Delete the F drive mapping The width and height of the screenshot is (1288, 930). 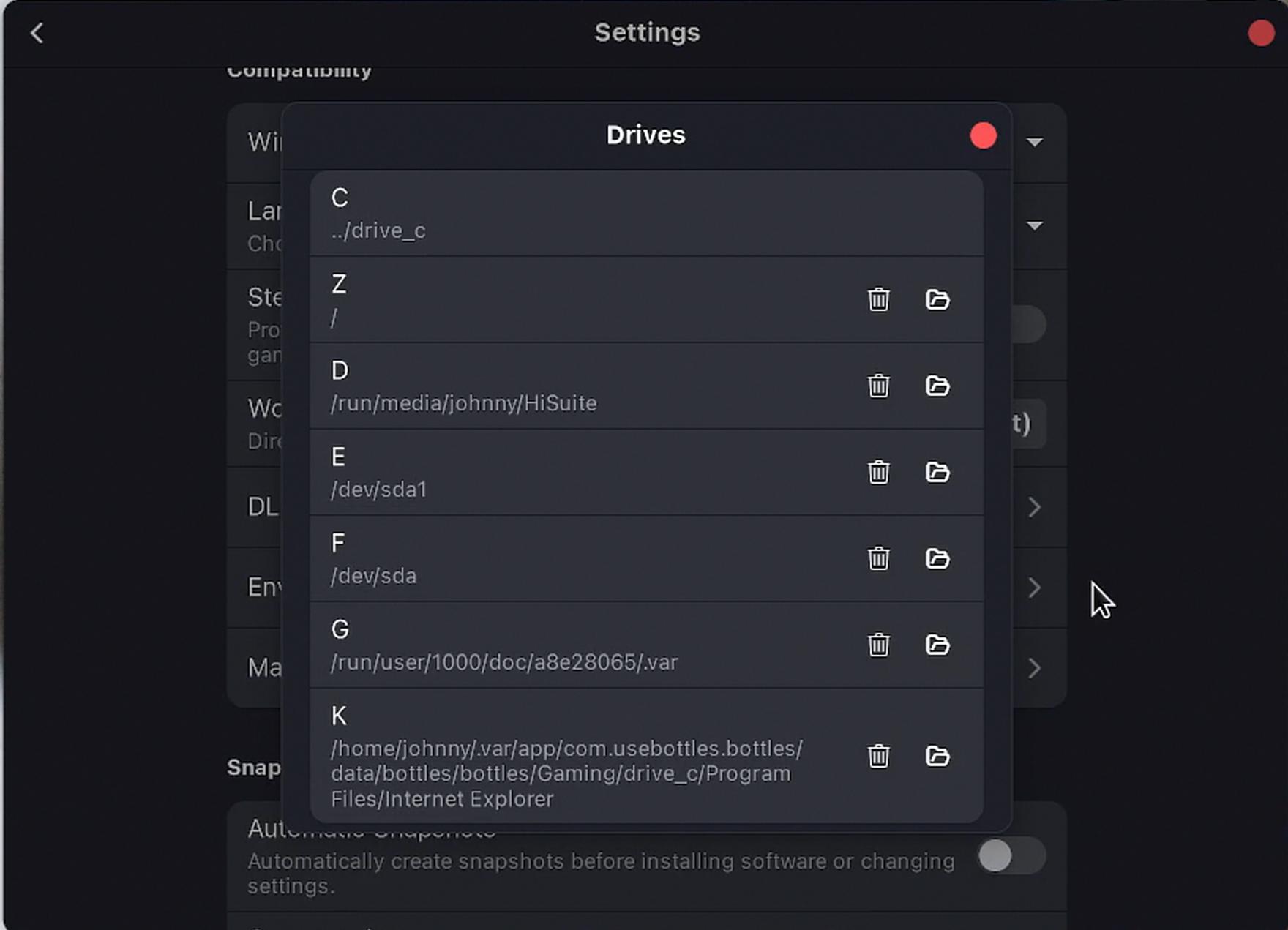[878, 559]
